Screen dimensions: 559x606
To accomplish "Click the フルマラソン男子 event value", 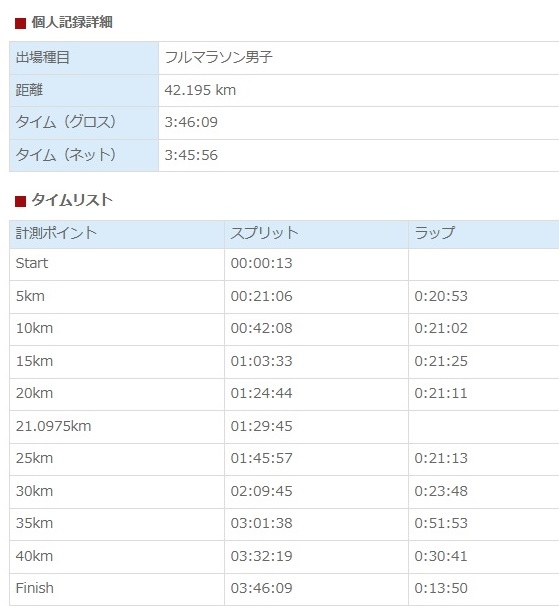I will (218, 58).
